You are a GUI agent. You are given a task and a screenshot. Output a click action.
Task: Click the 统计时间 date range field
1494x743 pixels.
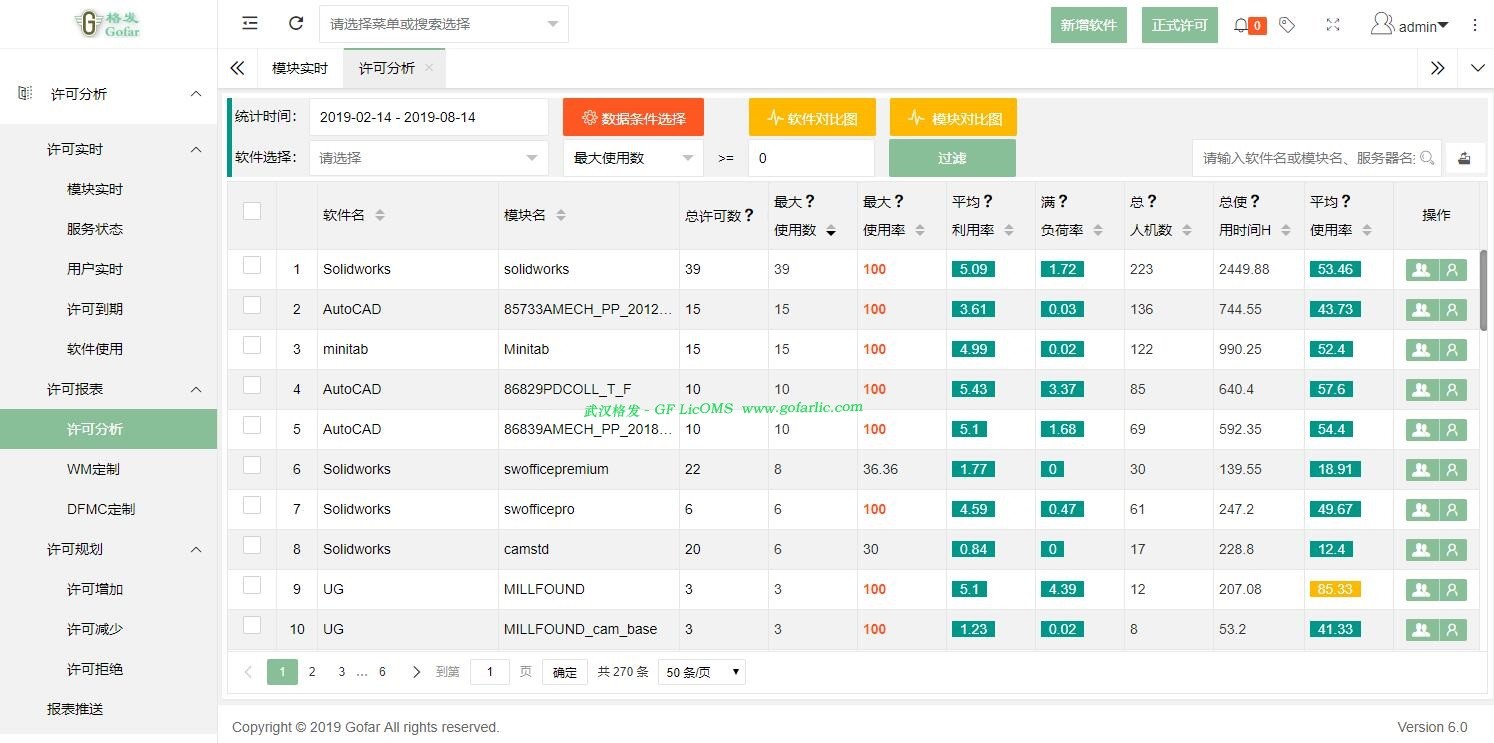click(x=428, y=117)
